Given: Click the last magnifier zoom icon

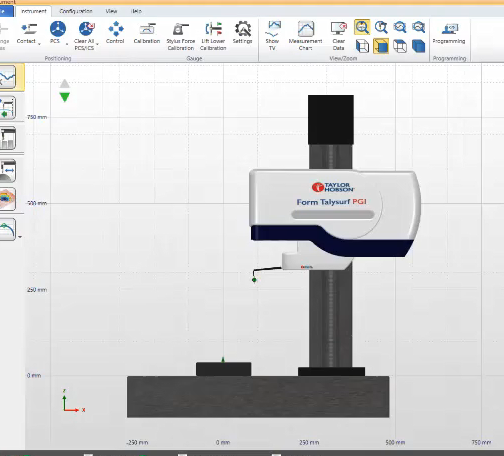Looking at the screenshot, I should (x=419, y=27).
